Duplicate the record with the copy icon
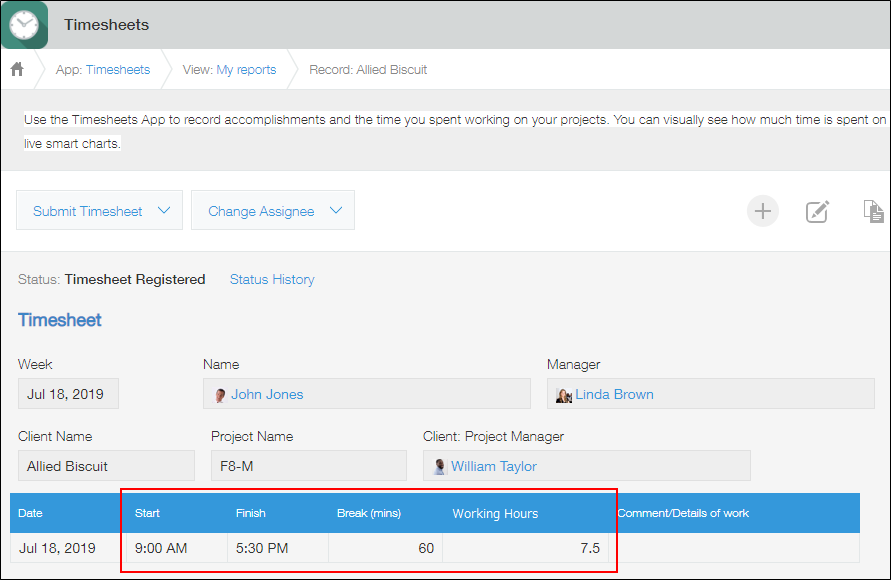This screenshot has width=891, height=580. pyautogui.click(x=872, y=211)
